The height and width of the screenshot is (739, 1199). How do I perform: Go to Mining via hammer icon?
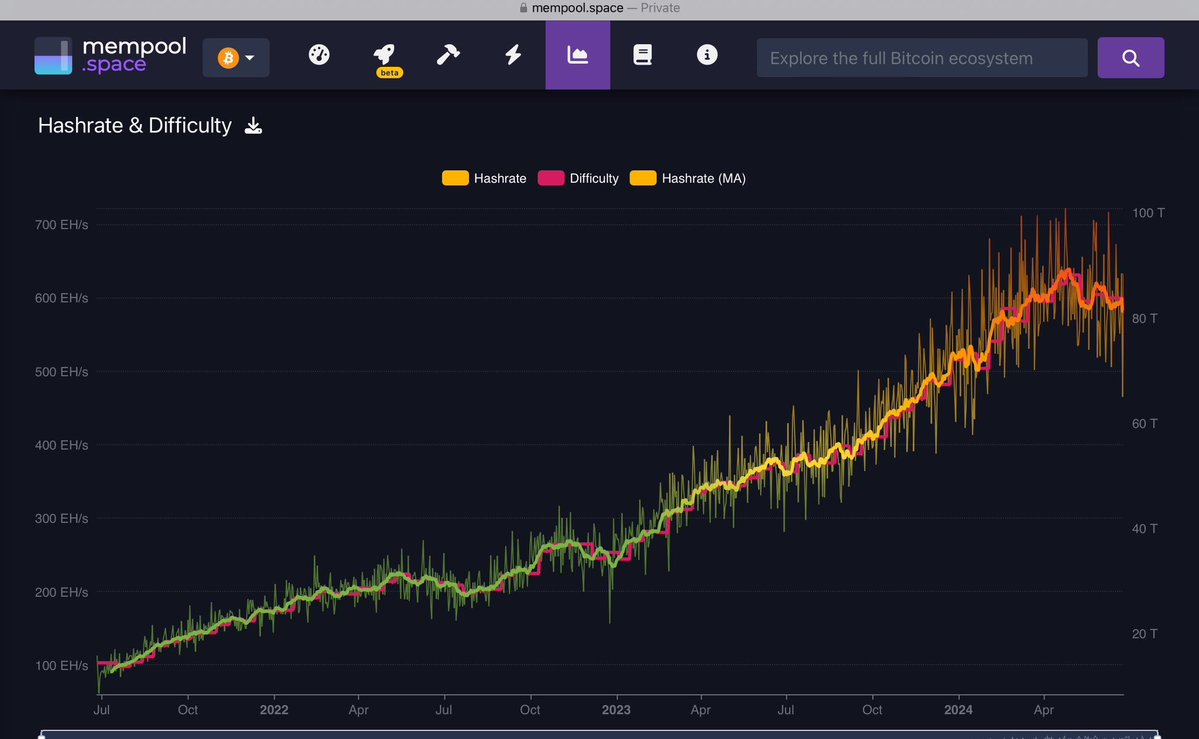pos(448,55)
